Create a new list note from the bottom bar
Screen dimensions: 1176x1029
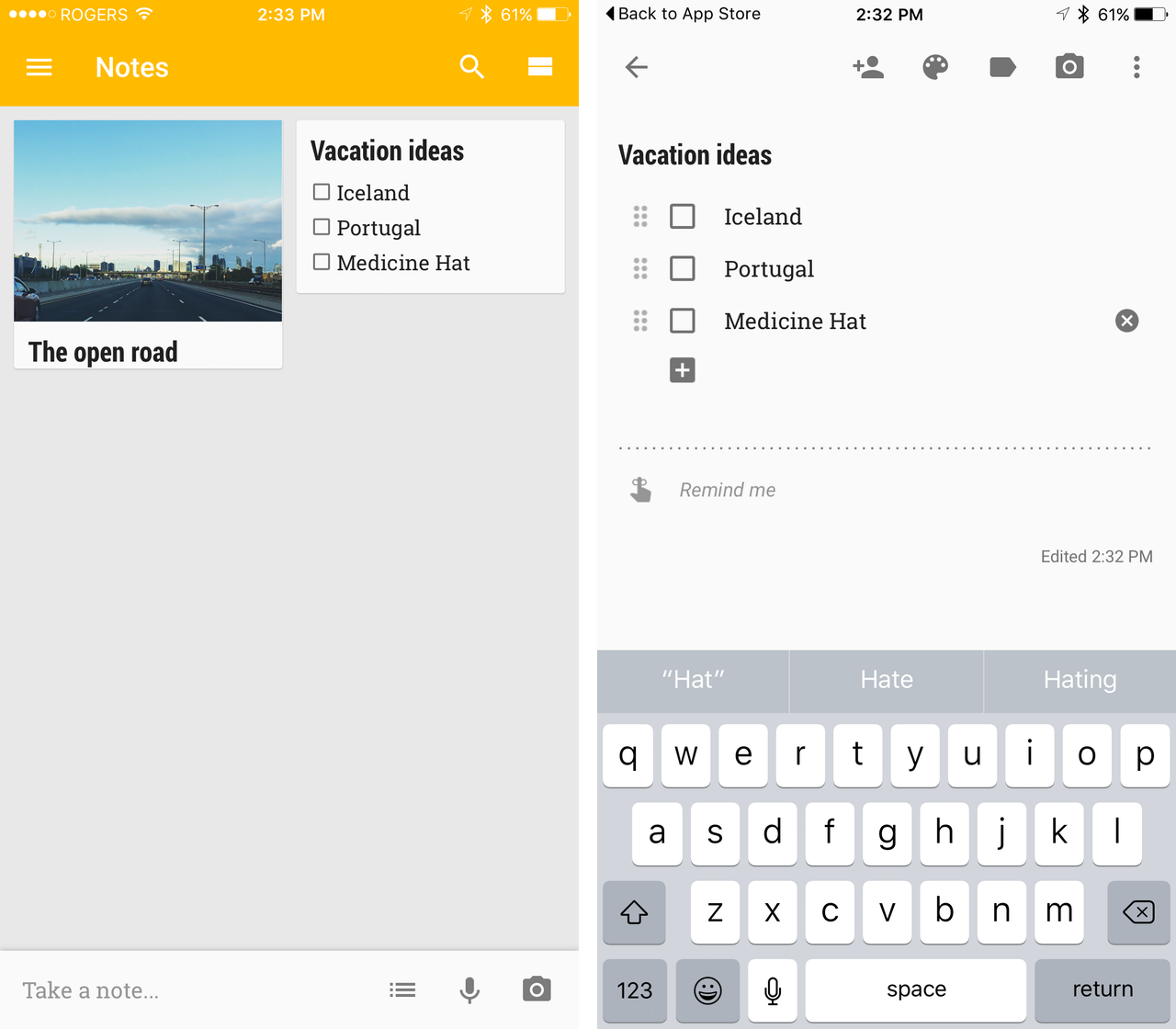pyautogui.click(x=402, y=989)
